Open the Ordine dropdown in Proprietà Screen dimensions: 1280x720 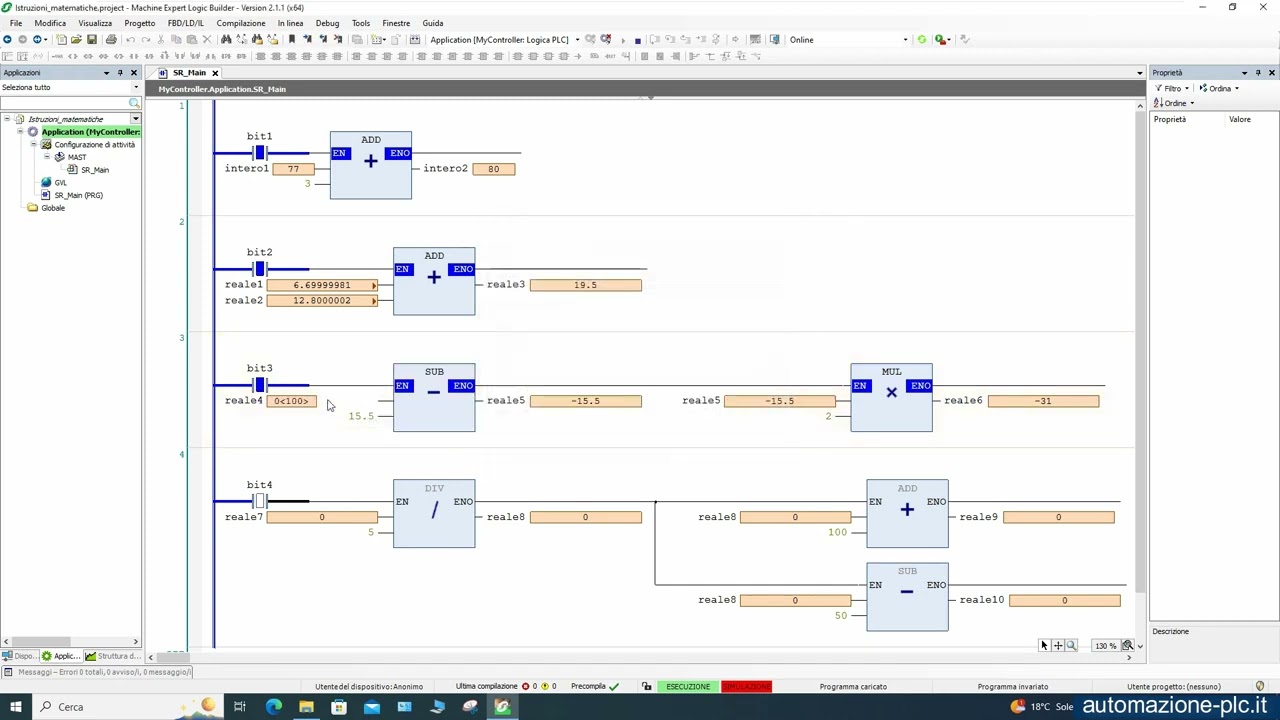point(1173,103)
